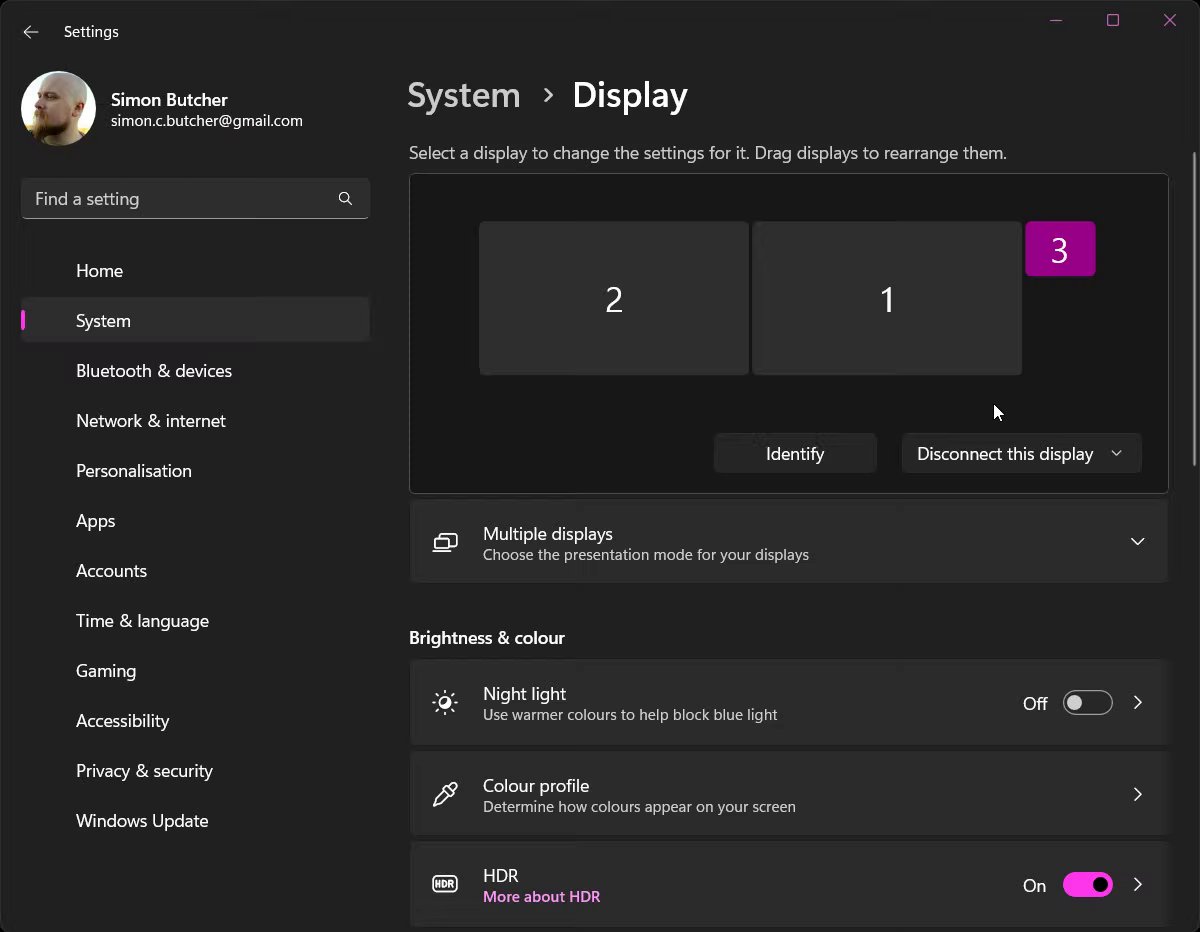Screen dimensions: 1200x932
Task: Click the HDR badge icon
Action: pos(445,885)
